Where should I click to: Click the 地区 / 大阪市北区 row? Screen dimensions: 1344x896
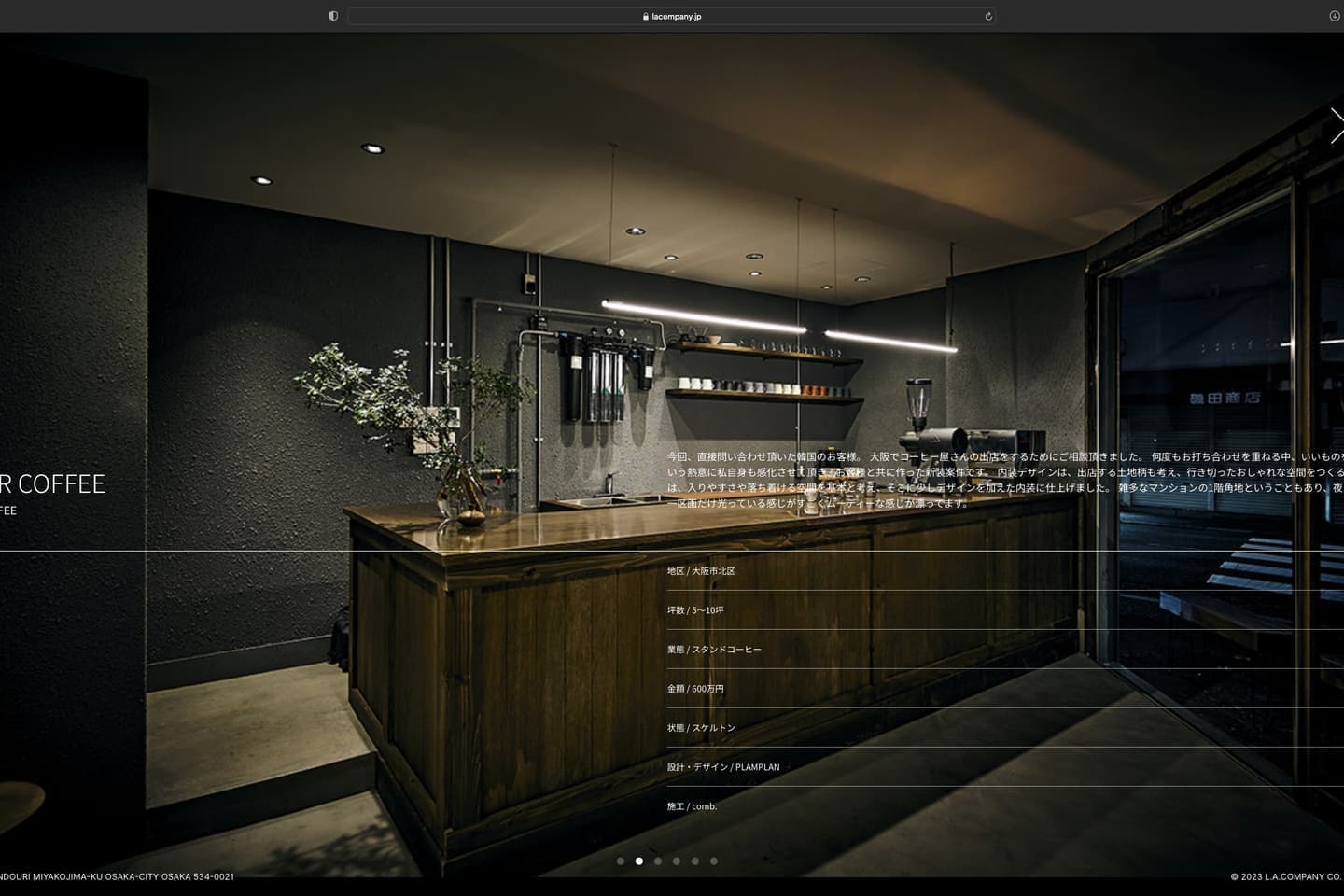(x=701, y=571)
